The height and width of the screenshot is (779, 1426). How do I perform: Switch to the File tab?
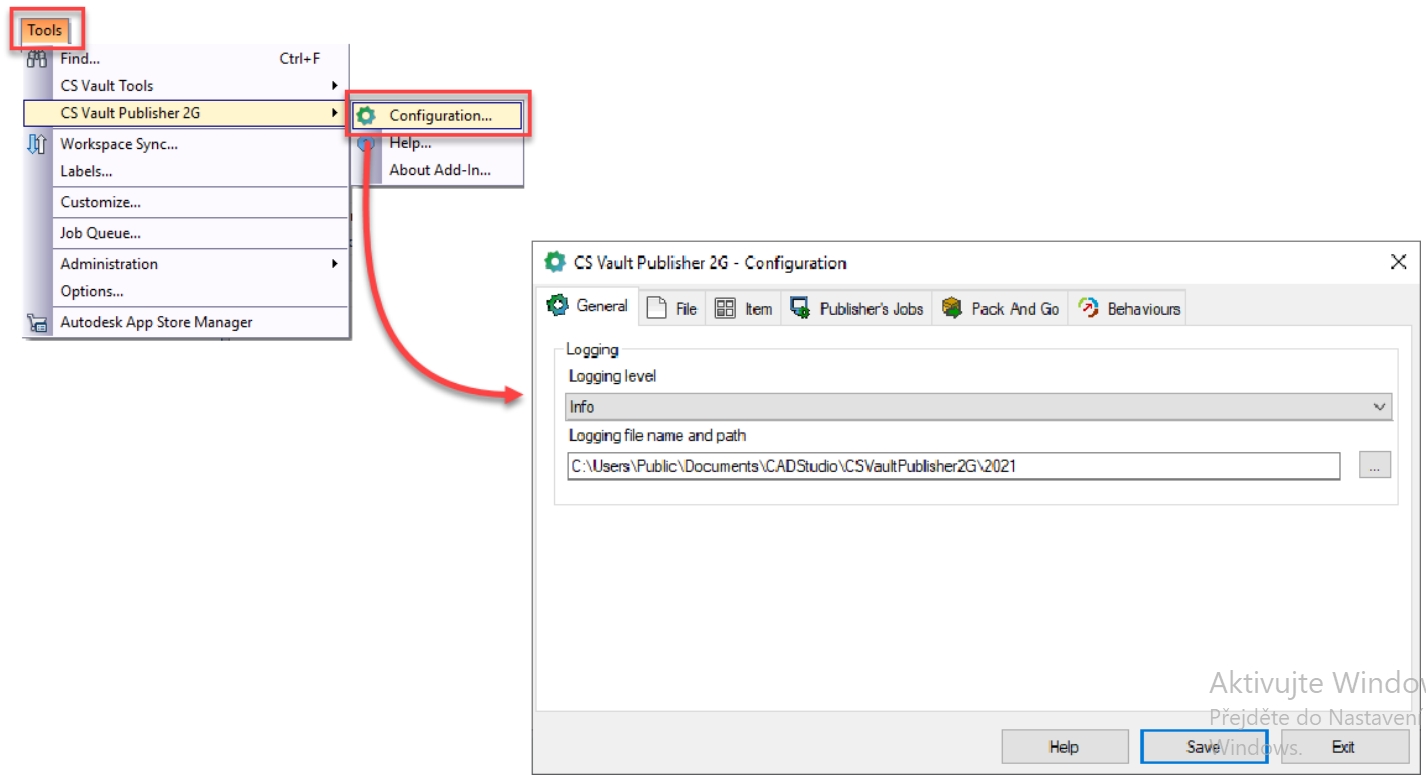pos(672,309)
